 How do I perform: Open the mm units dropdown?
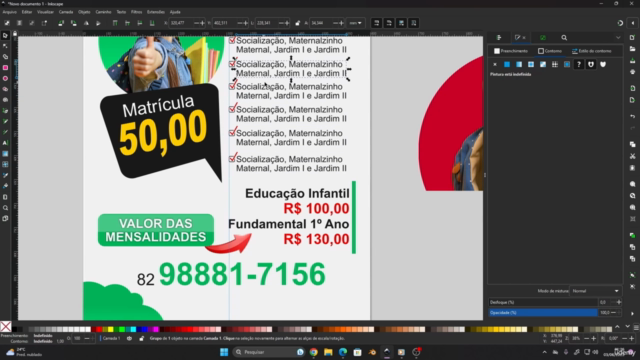(355, 23)
